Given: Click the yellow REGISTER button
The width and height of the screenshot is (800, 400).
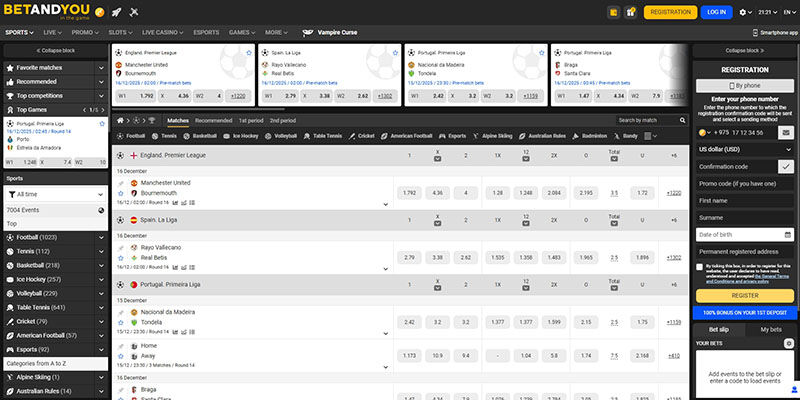Looking at the screenshot, I should [745, 296].
